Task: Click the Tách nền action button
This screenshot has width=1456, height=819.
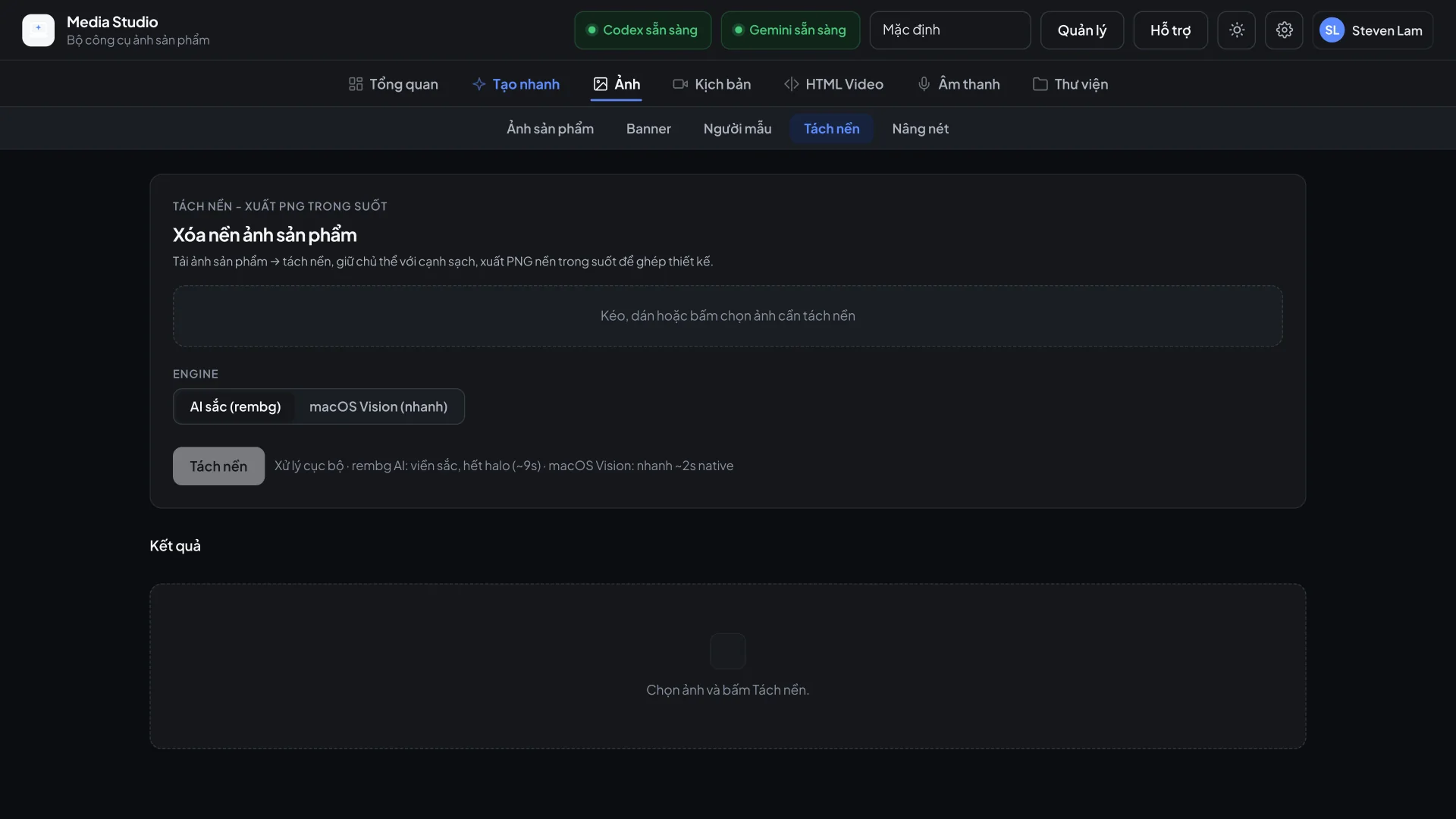Action: (x=218, y=466)
